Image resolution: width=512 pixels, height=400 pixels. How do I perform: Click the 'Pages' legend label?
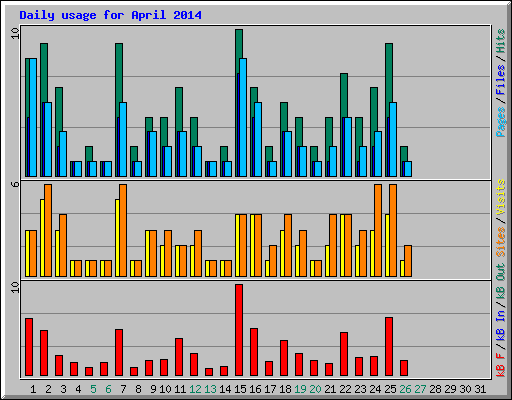(x=500, y=122)
